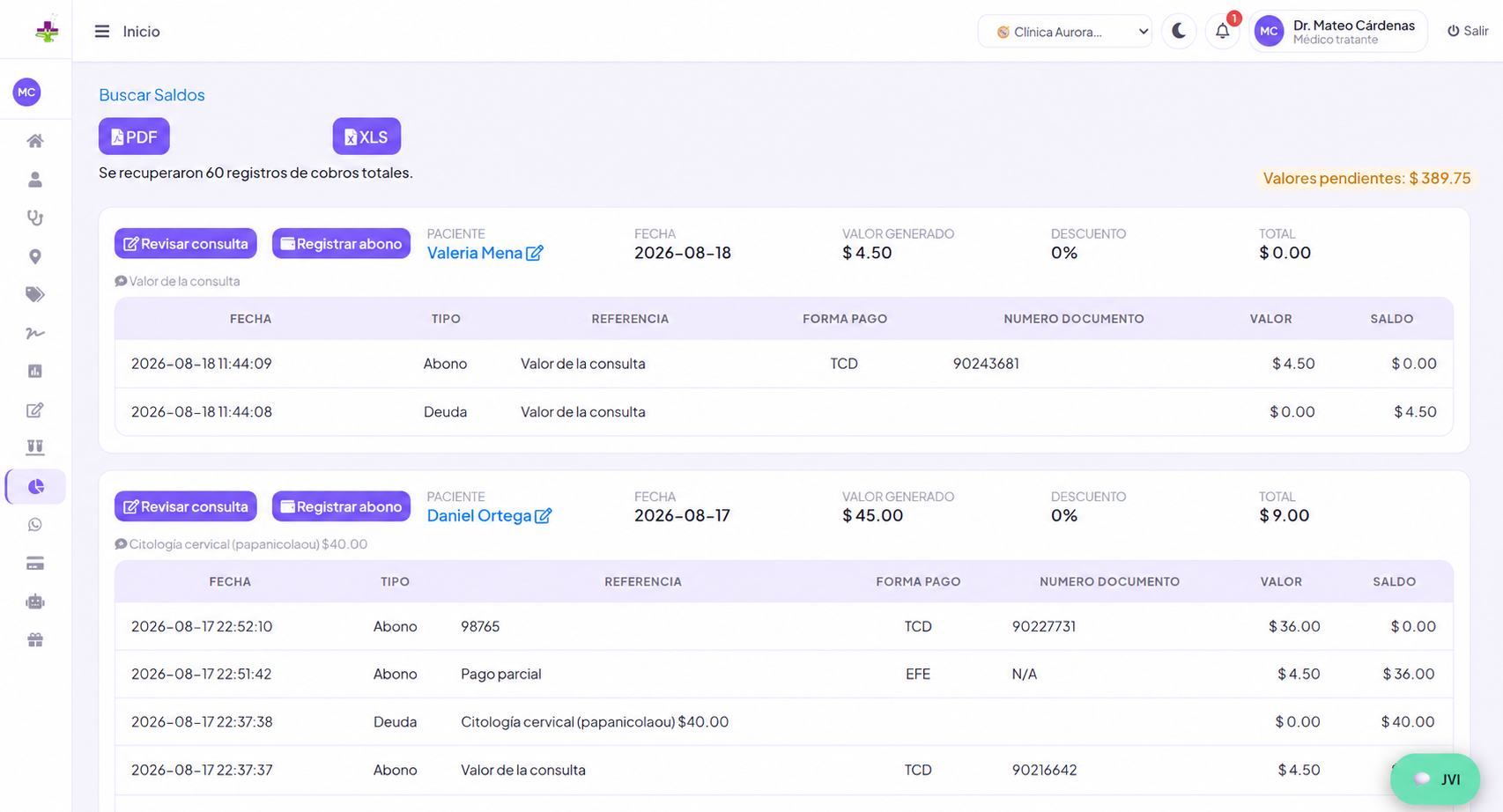This screenshot has height=812, width=1503.
Task: Open the Valeria Mena patient link
Action: tap(475, 253)
